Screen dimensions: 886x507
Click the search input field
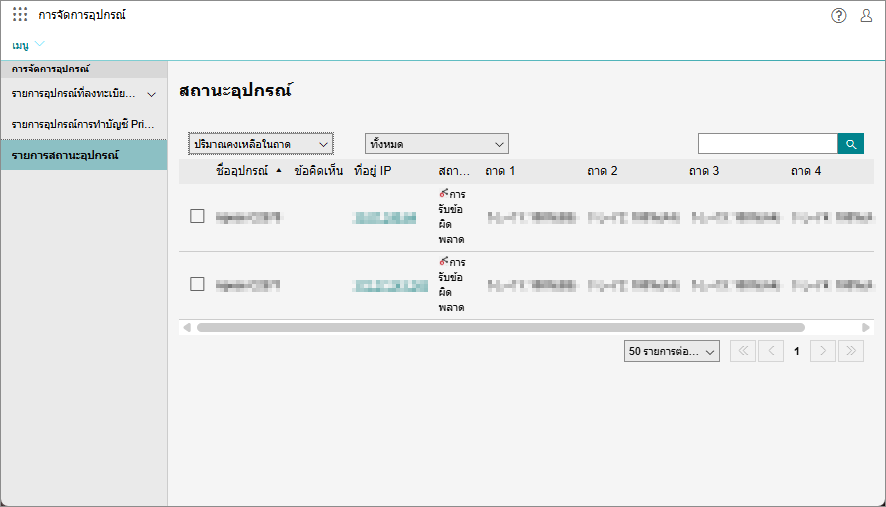(x=766, y=144)
